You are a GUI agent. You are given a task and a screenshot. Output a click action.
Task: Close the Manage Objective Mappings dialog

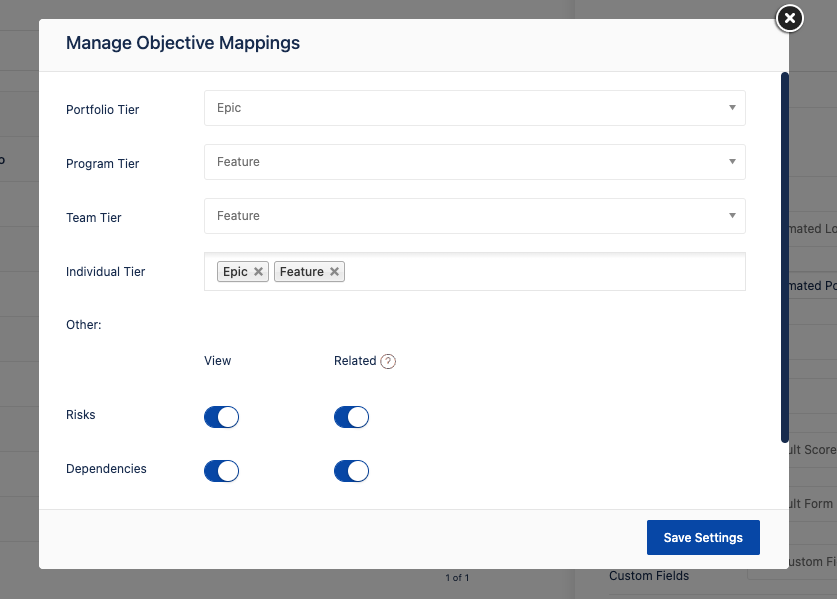click(789, 18)
